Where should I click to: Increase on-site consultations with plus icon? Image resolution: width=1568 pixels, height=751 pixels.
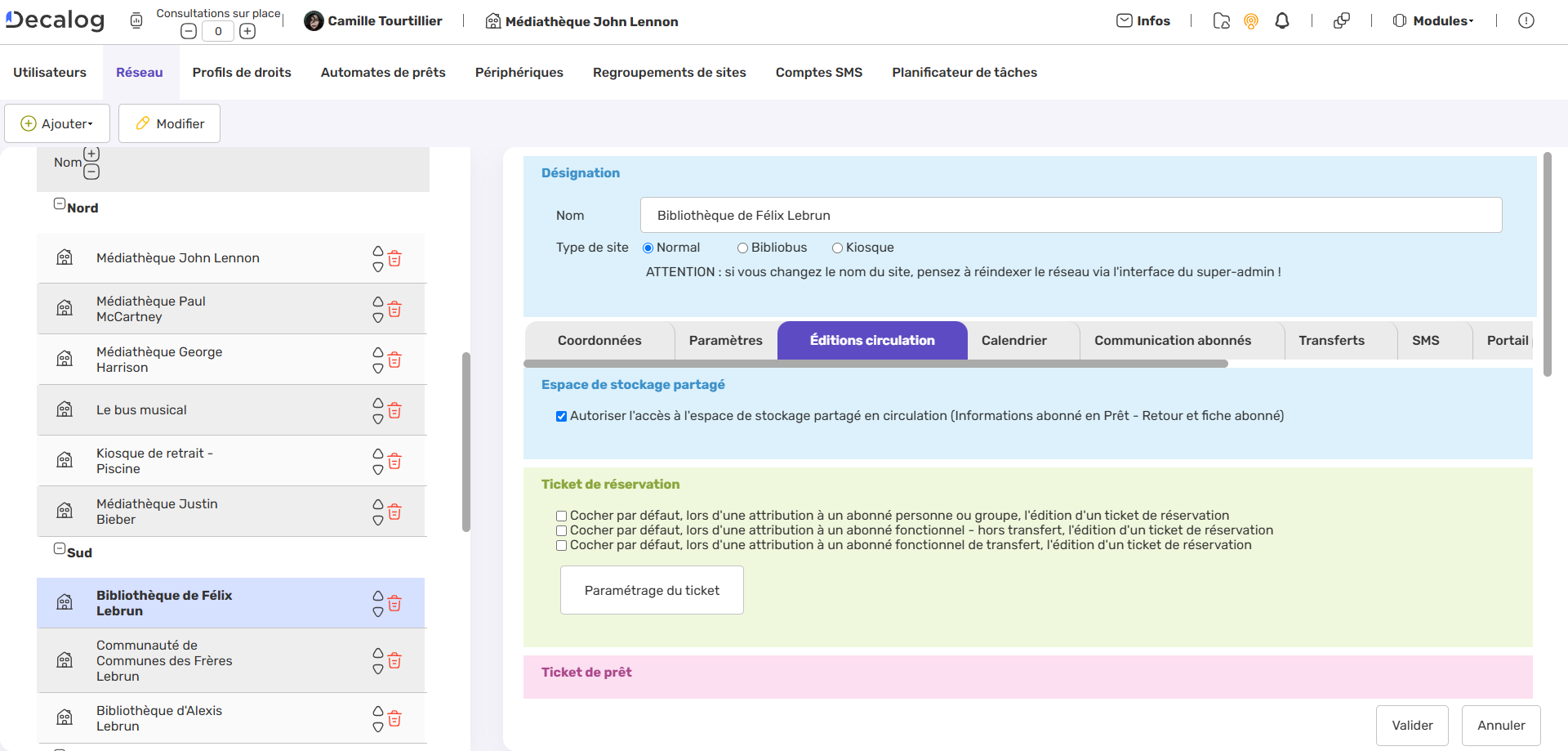click(x=247, y=31)
